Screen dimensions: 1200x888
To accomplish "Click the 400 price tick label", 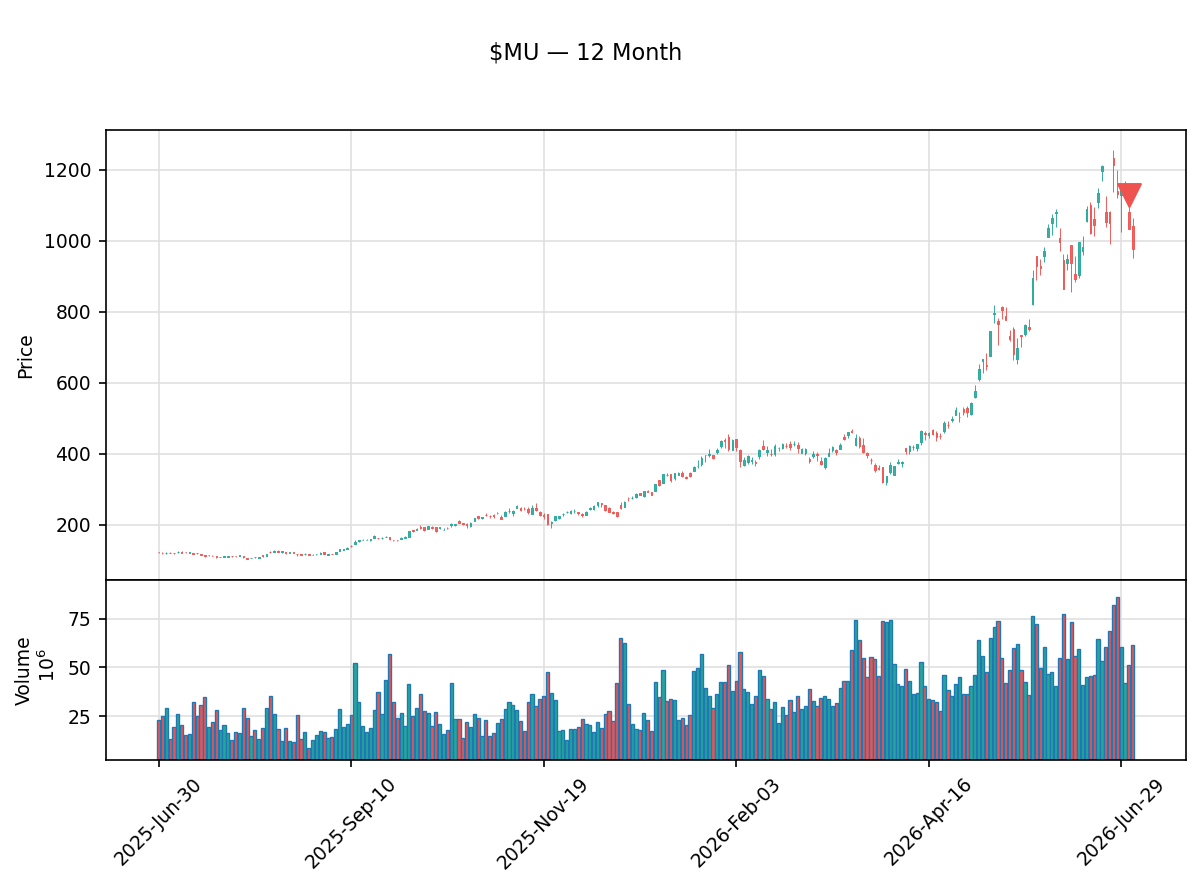I will [x=75, y=454].
